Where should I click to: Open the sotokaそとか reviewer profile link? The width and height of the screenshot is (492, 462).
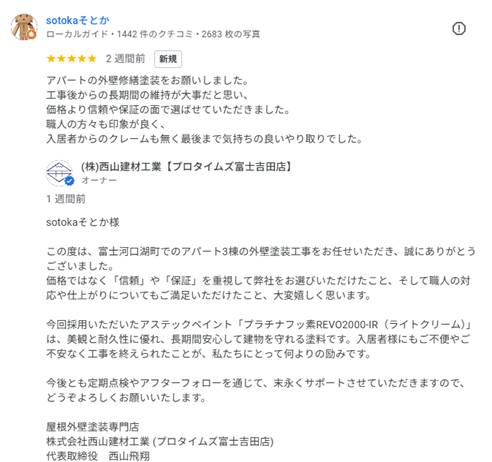point(78,21)
